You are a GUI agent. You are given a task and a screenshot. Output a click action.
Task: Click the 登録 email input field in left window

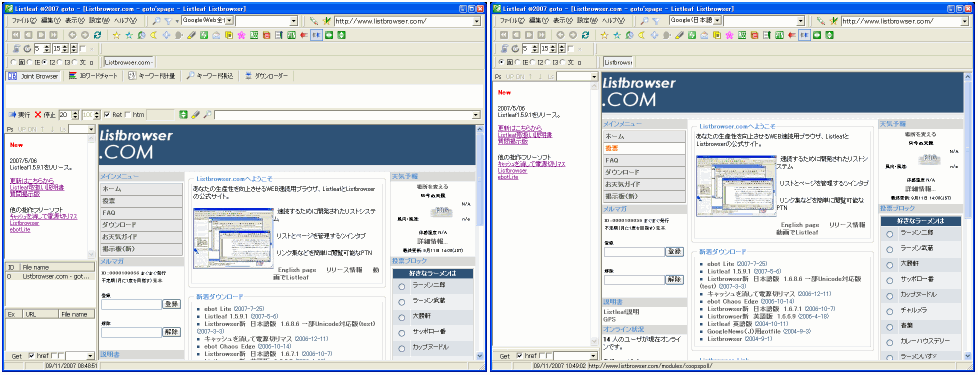pos(131,304)
